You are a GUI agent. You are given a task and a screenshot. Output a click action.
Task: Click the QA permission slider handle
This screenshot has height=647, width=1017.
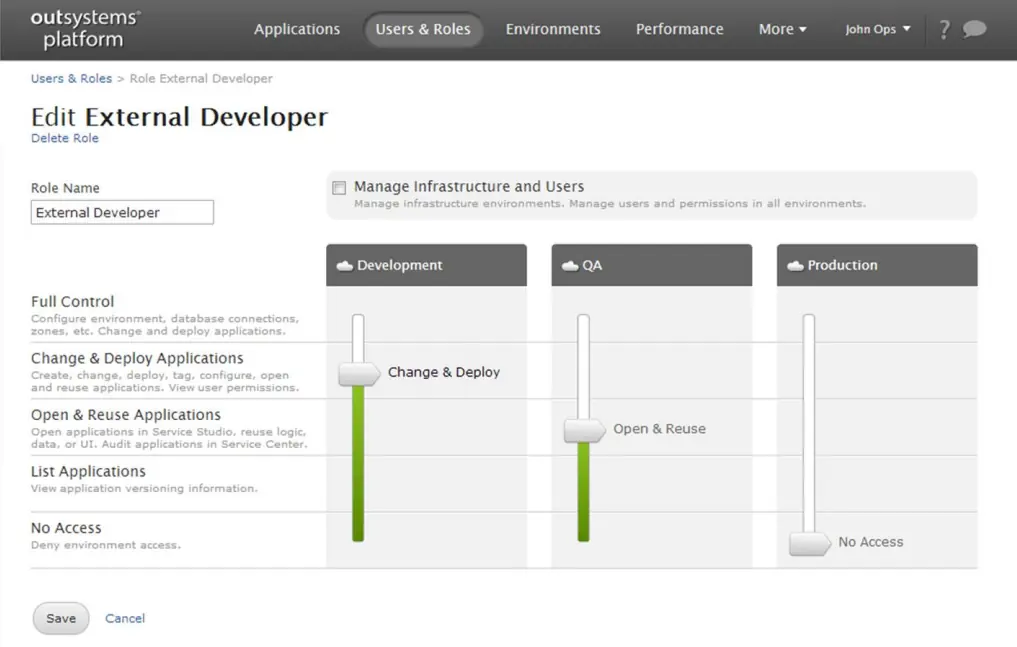tap(584, 430)
